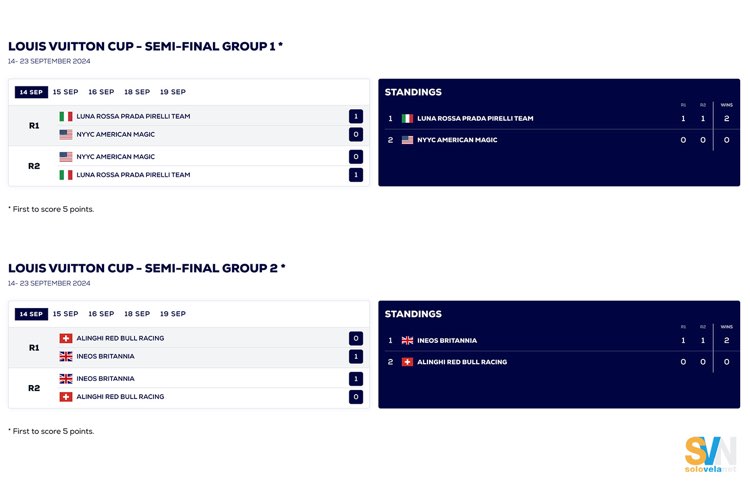Click Luna Rossa score box in Group 1 R1
Image resolution: width=750 pixels, height=487 pixels.
tap(356, 117)
